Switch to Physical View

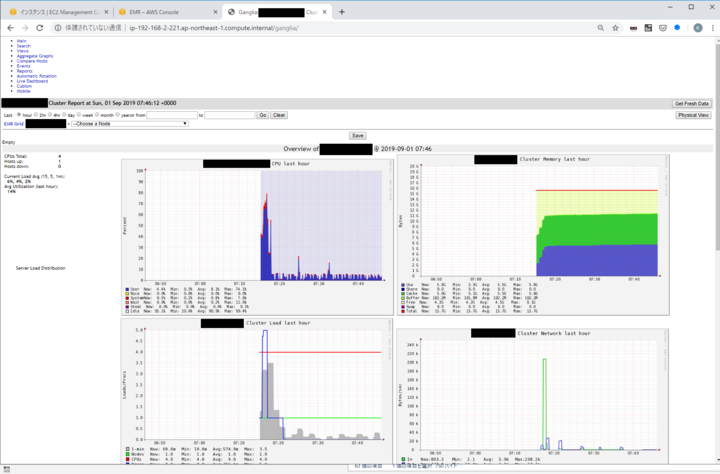(x=693, y=115)
